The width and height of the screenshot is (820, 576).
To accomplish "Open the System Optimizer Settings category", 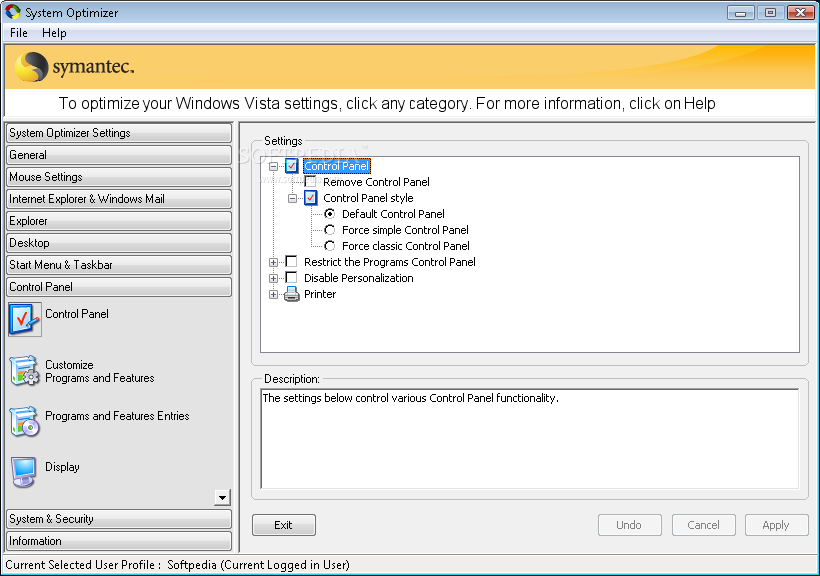I will pos(119,133).
